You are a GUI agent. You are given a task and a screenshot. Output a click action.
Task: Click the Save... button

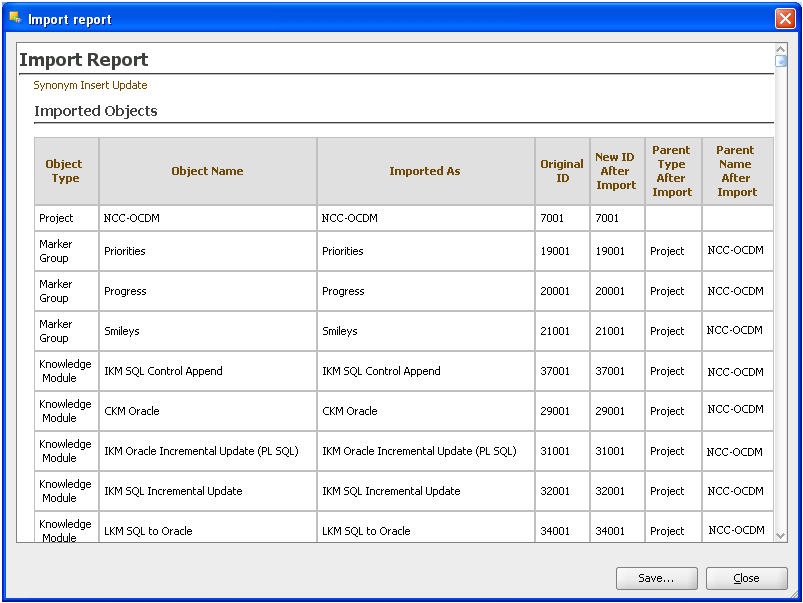(x=656, y=578)
